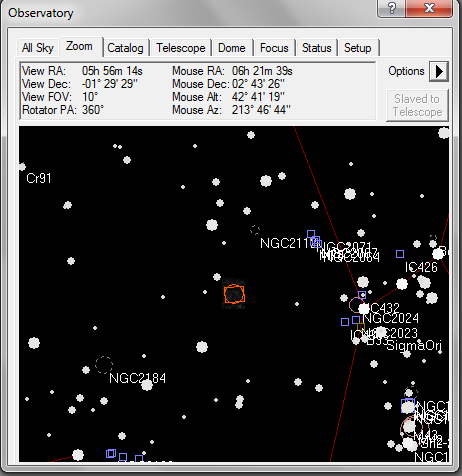Go to the Focus tab

274,48
